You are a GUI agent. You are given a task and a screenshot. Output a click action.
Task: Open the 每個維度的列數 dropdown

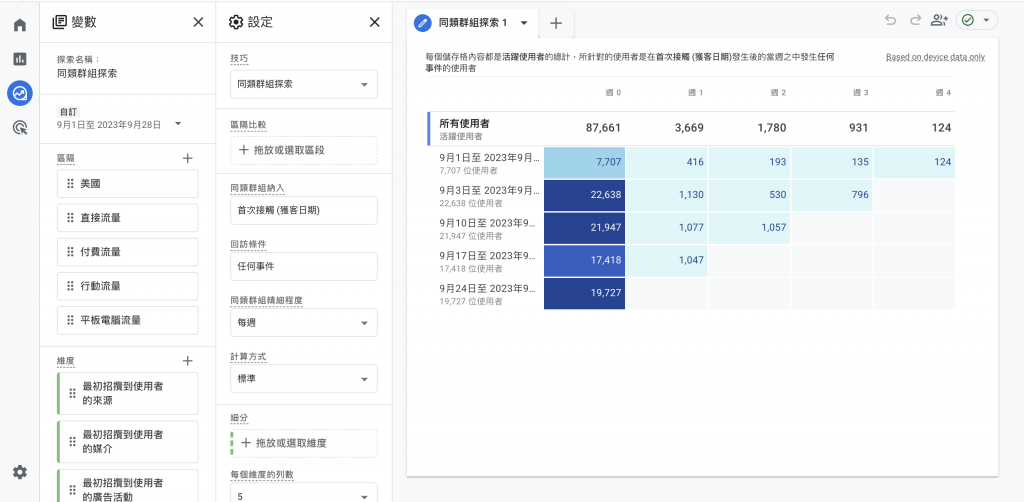[x=304, y=494]
